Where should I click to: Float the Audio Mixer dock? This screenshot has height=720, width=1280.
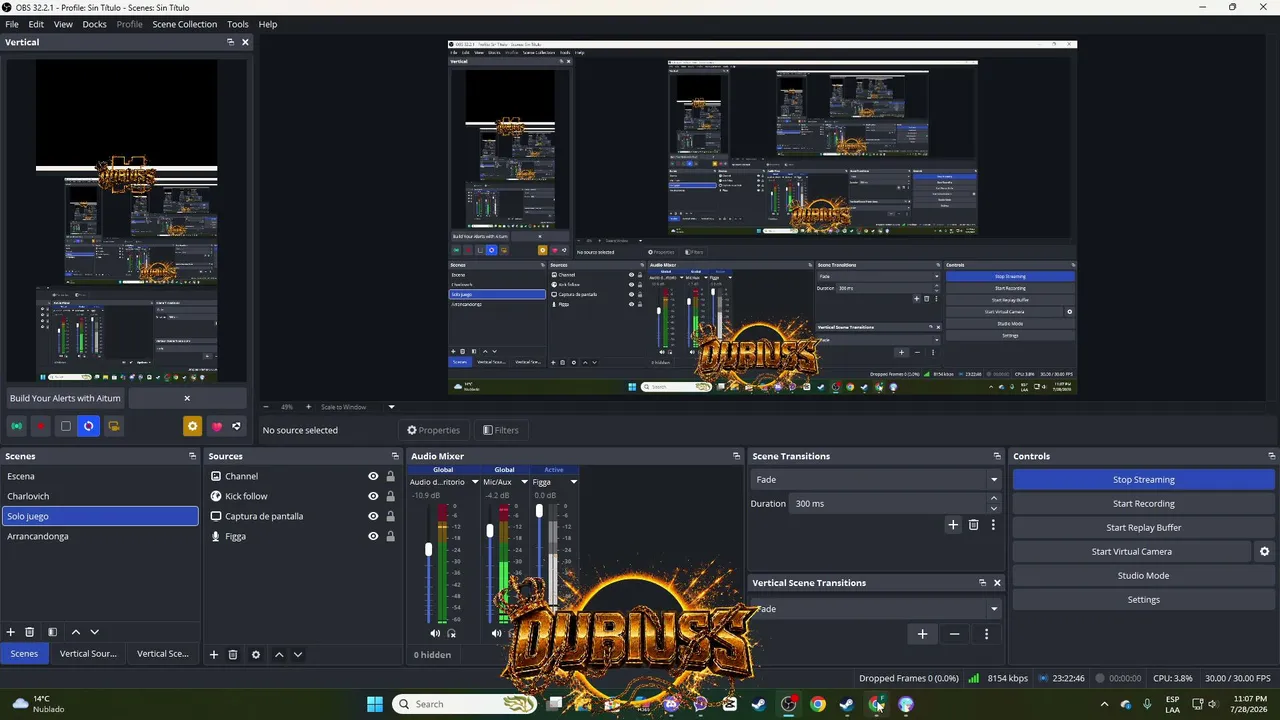[x=736, y=456]
